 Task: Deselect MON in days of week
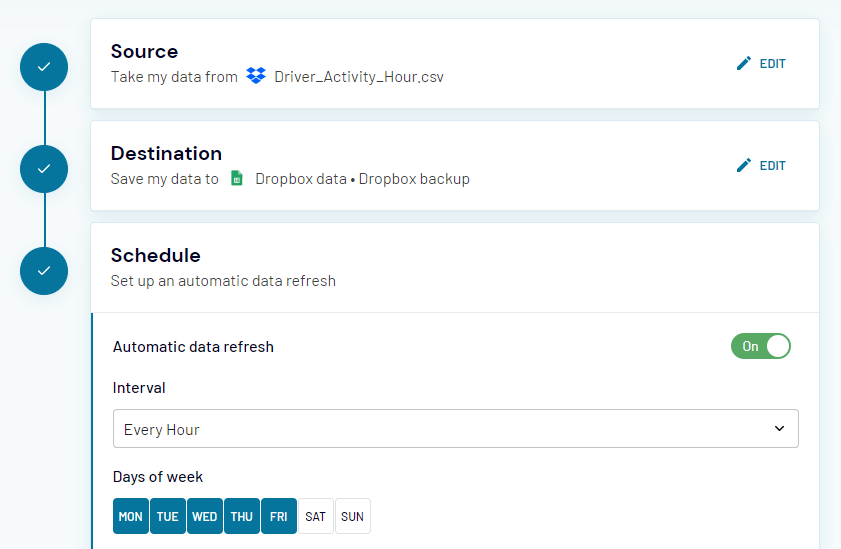[131, 516]
